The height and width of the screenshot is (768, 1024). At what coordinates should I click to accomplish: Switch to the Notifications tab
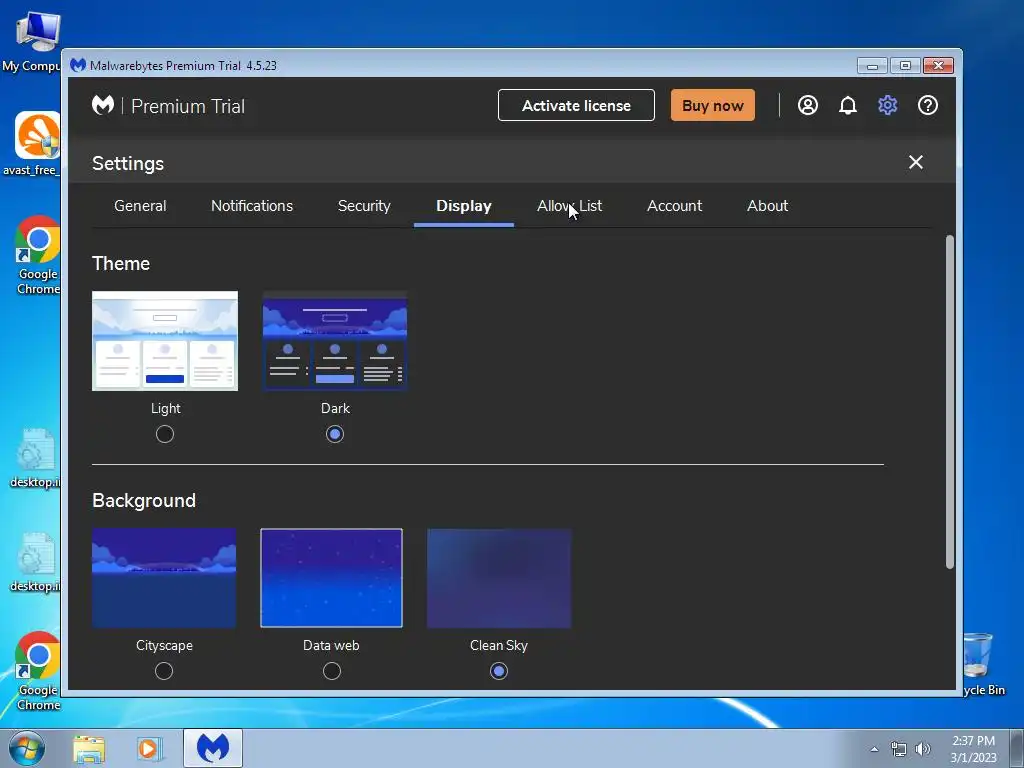(251, 206)
